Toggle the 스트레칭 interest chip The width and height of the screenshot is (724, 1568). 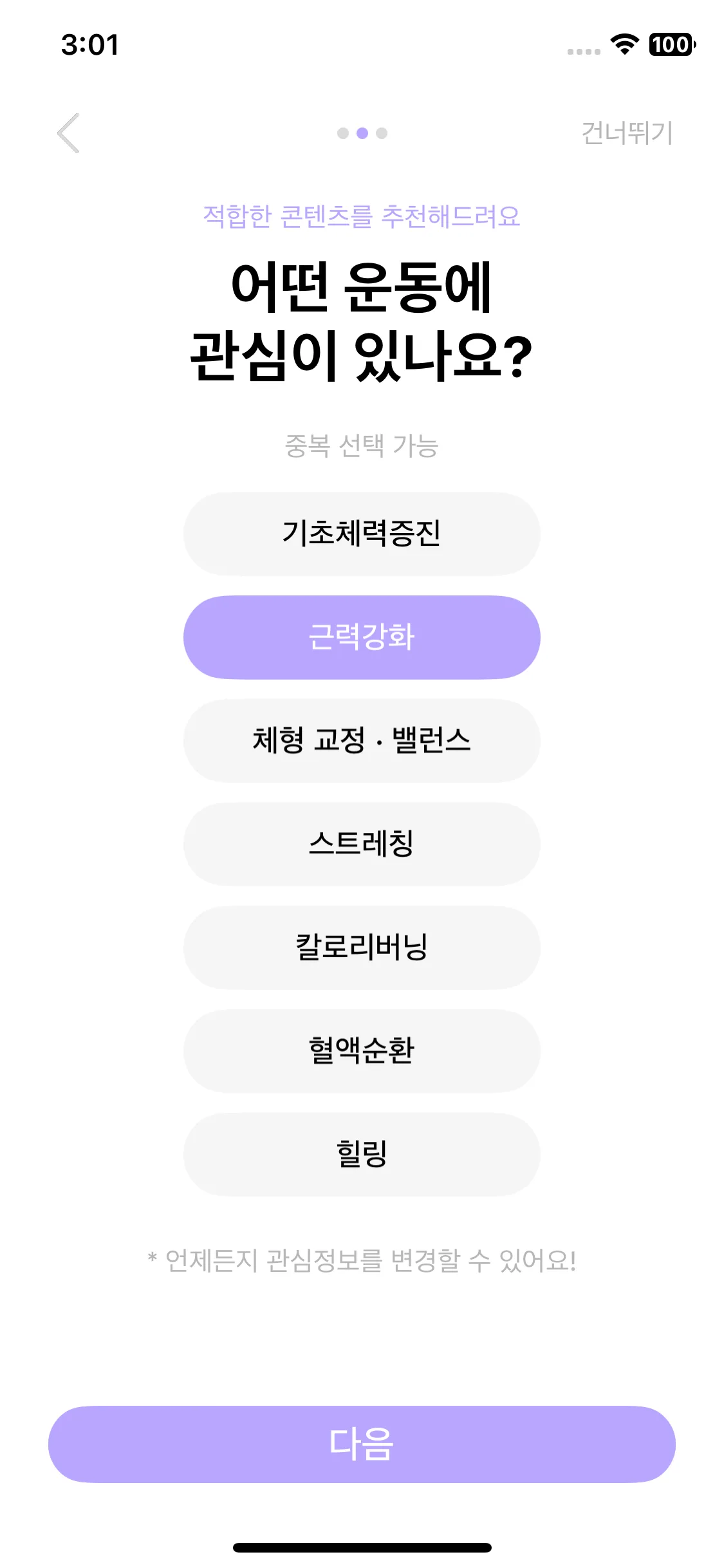pos(362,844)
